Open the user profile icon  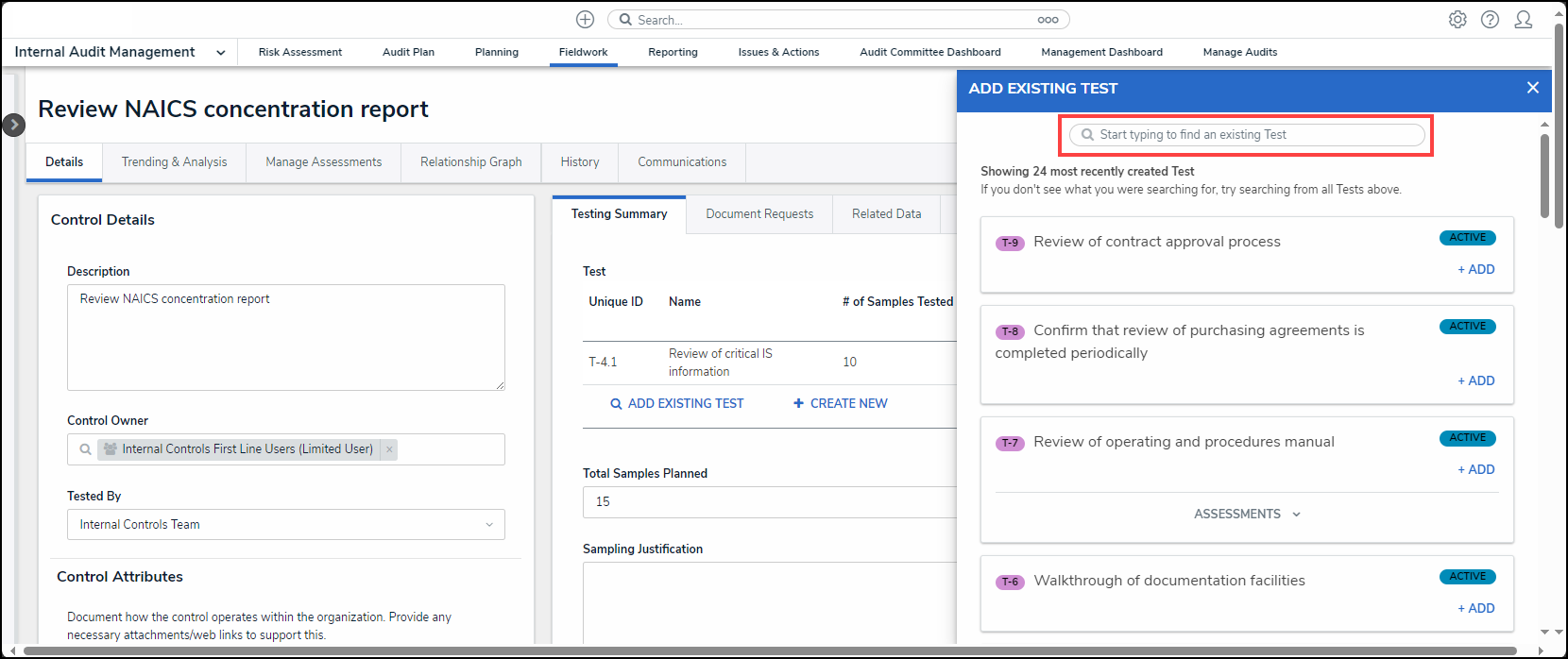1523,20
